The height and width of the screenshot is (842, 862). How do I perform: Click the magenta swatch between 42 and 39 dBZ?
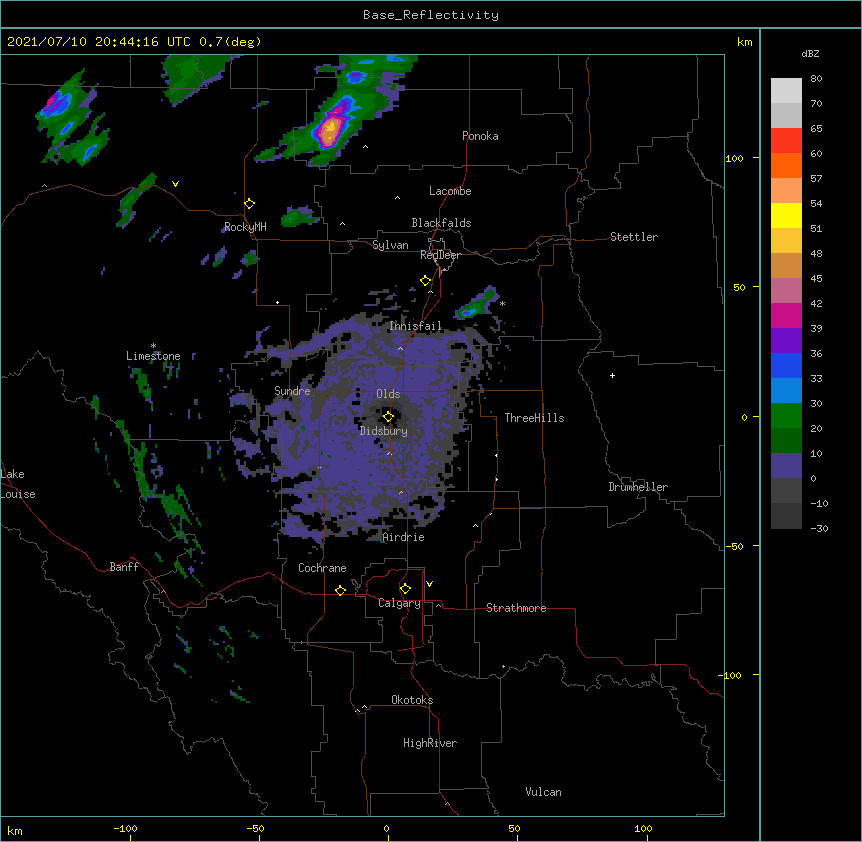786,315
